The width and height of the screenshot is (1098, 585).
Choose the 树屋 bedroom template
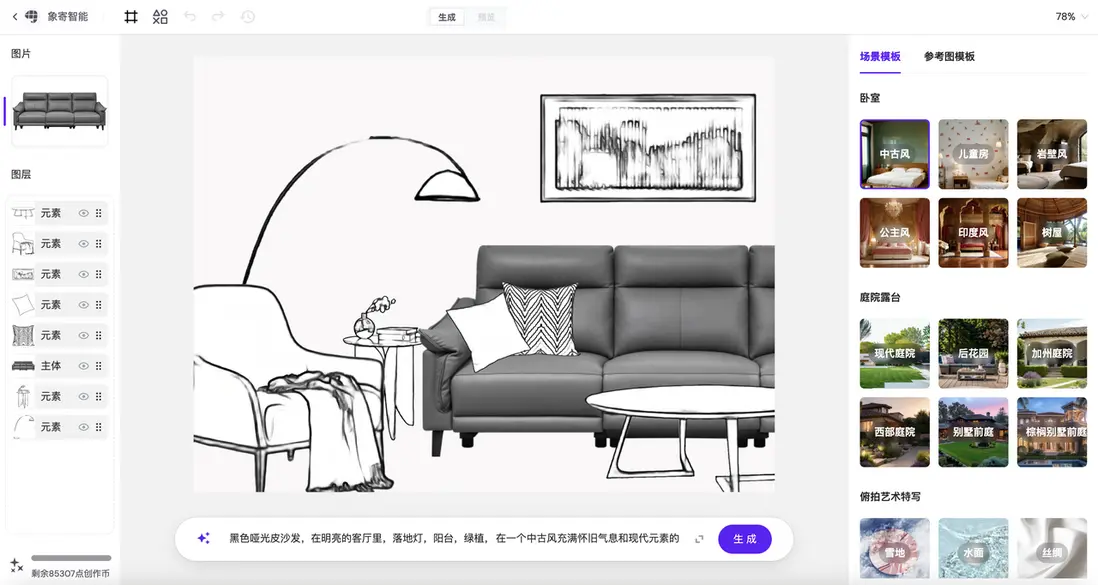click(1052, 233)
